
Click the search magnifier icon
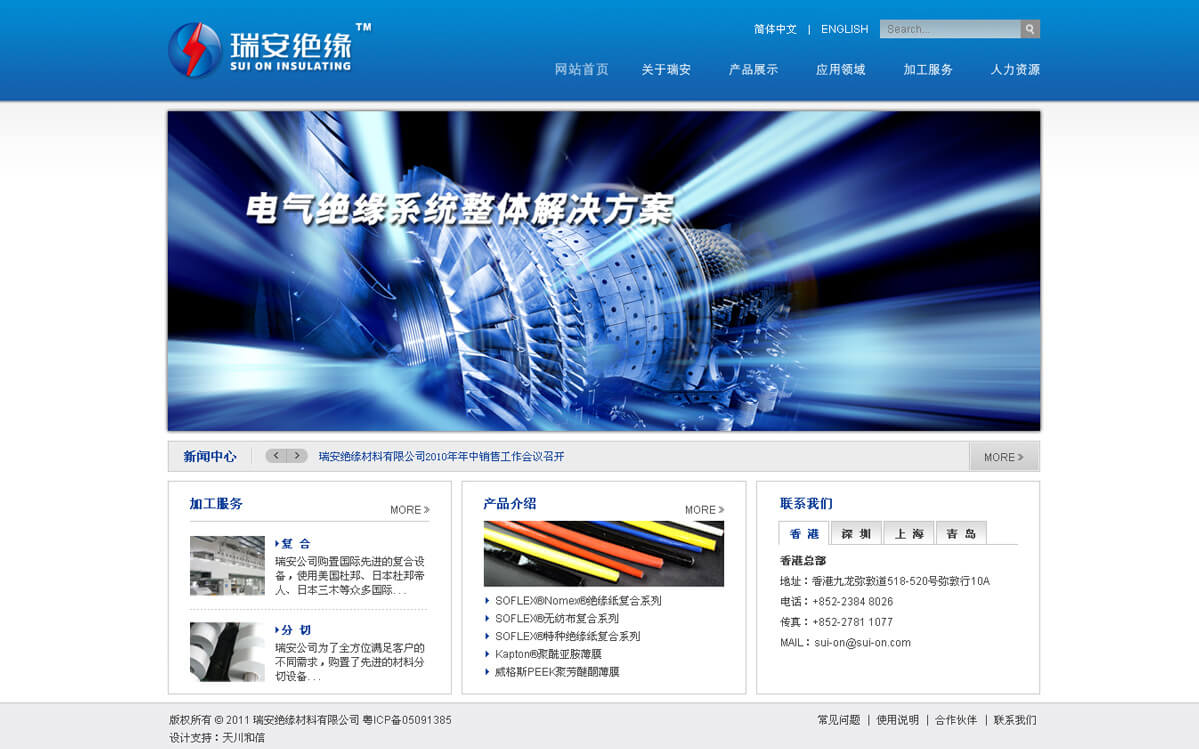click(1029, 29)
